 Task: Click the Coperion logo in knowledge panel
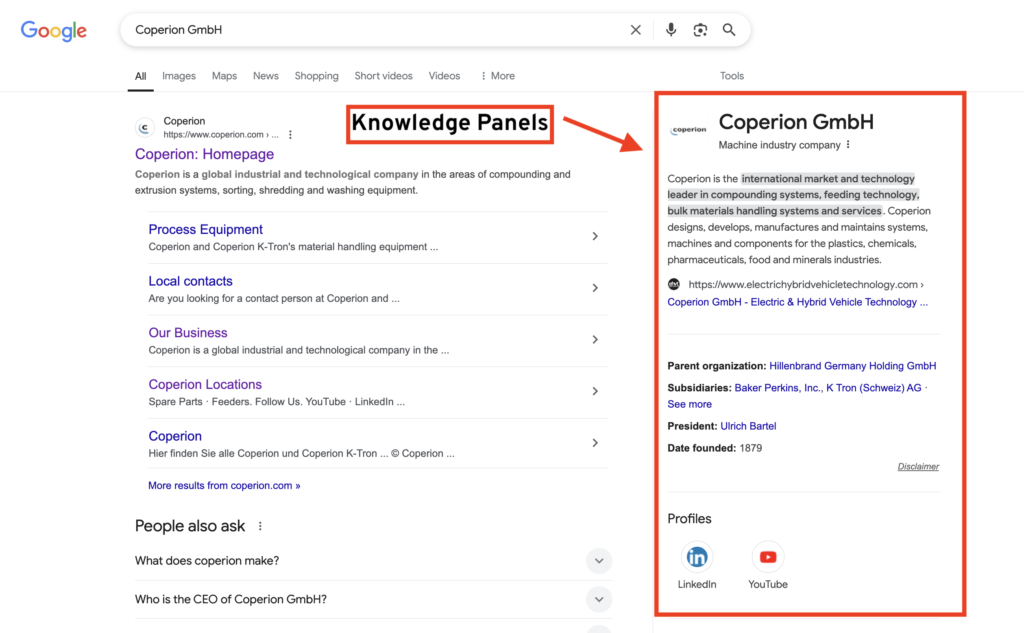point(688,129)
